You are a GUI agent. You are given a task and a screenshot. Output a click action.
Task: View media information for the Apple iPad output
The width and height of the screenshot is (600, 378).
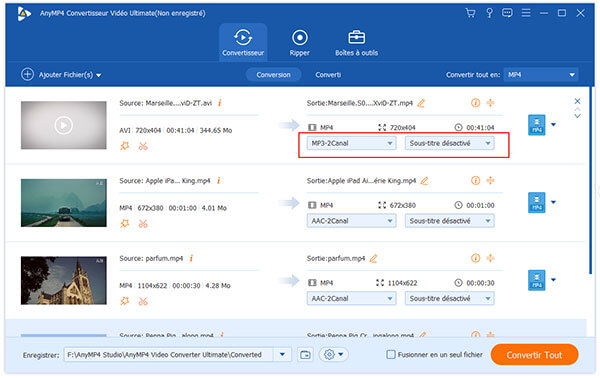(475, 180)
